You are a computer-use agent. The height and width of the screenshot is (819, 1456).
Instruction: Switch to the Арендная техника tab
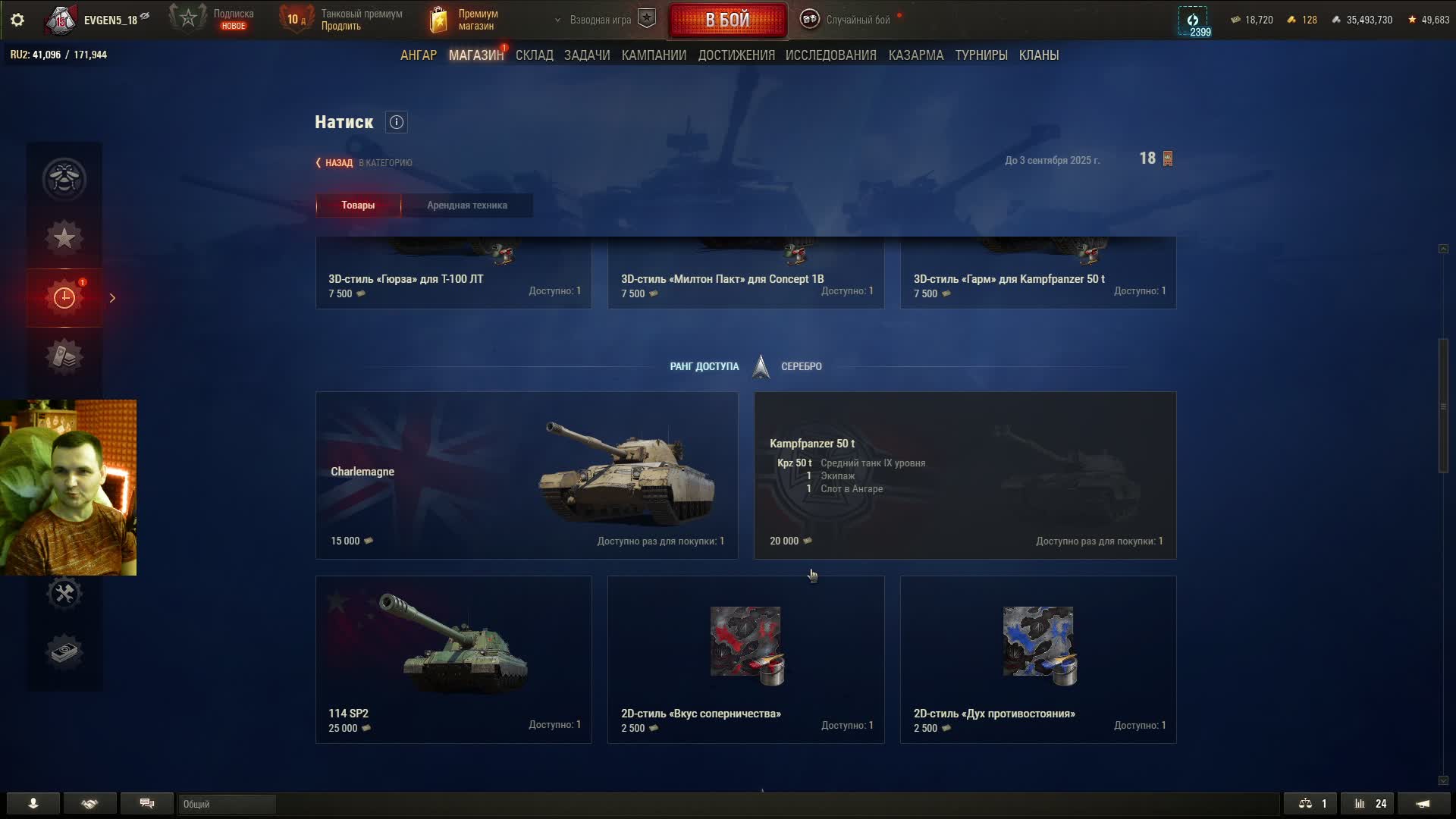(467, 206)
